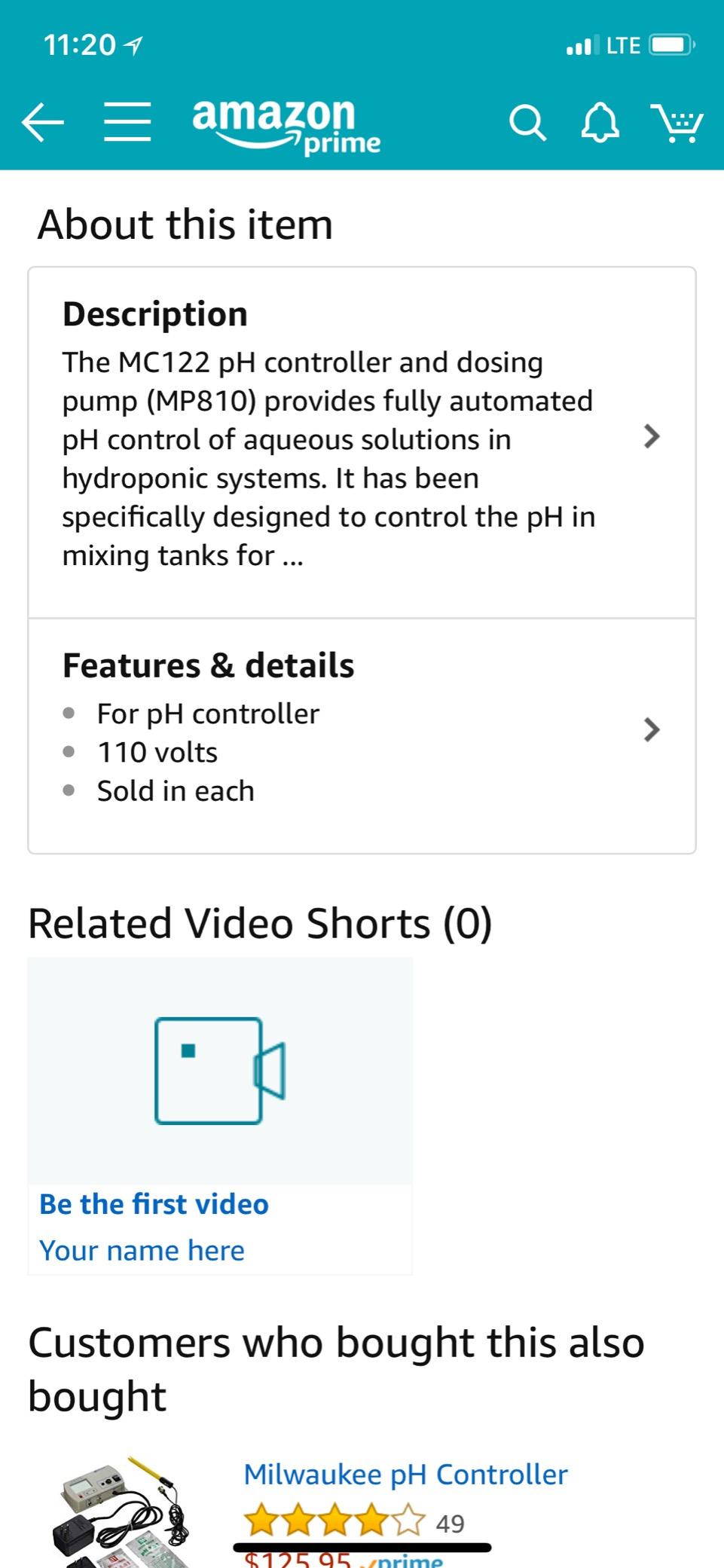
Task: Tap the battery status icon
Action: pyautogui.click(x=672, y=45)
